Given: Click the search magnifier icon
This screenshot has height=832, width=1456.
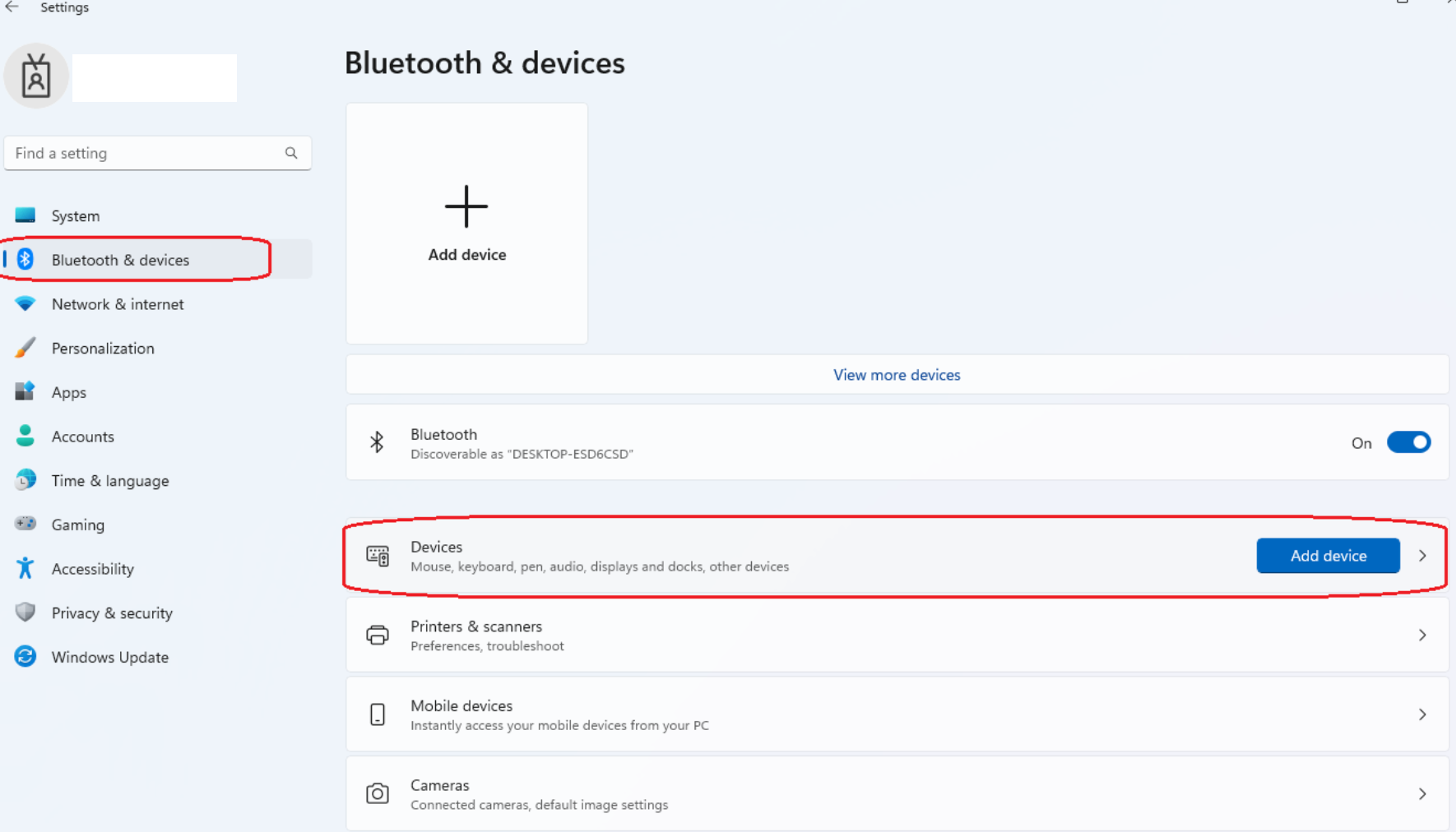Looking at the screenshot, I should click(291, 153).
